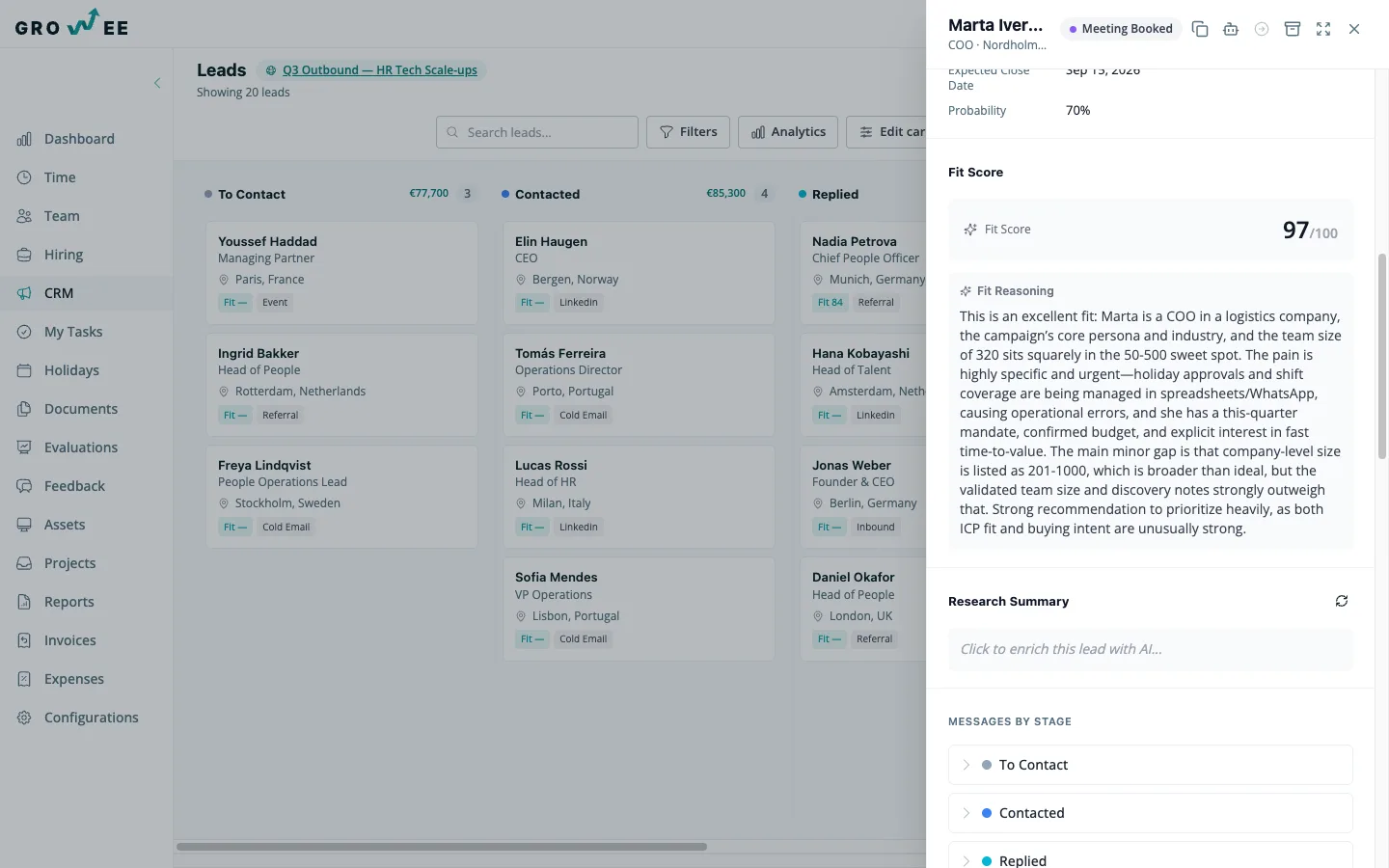Refresh the Research Summary
The height and width of the screenshot is (868, 1389).
coord(1342,601)
